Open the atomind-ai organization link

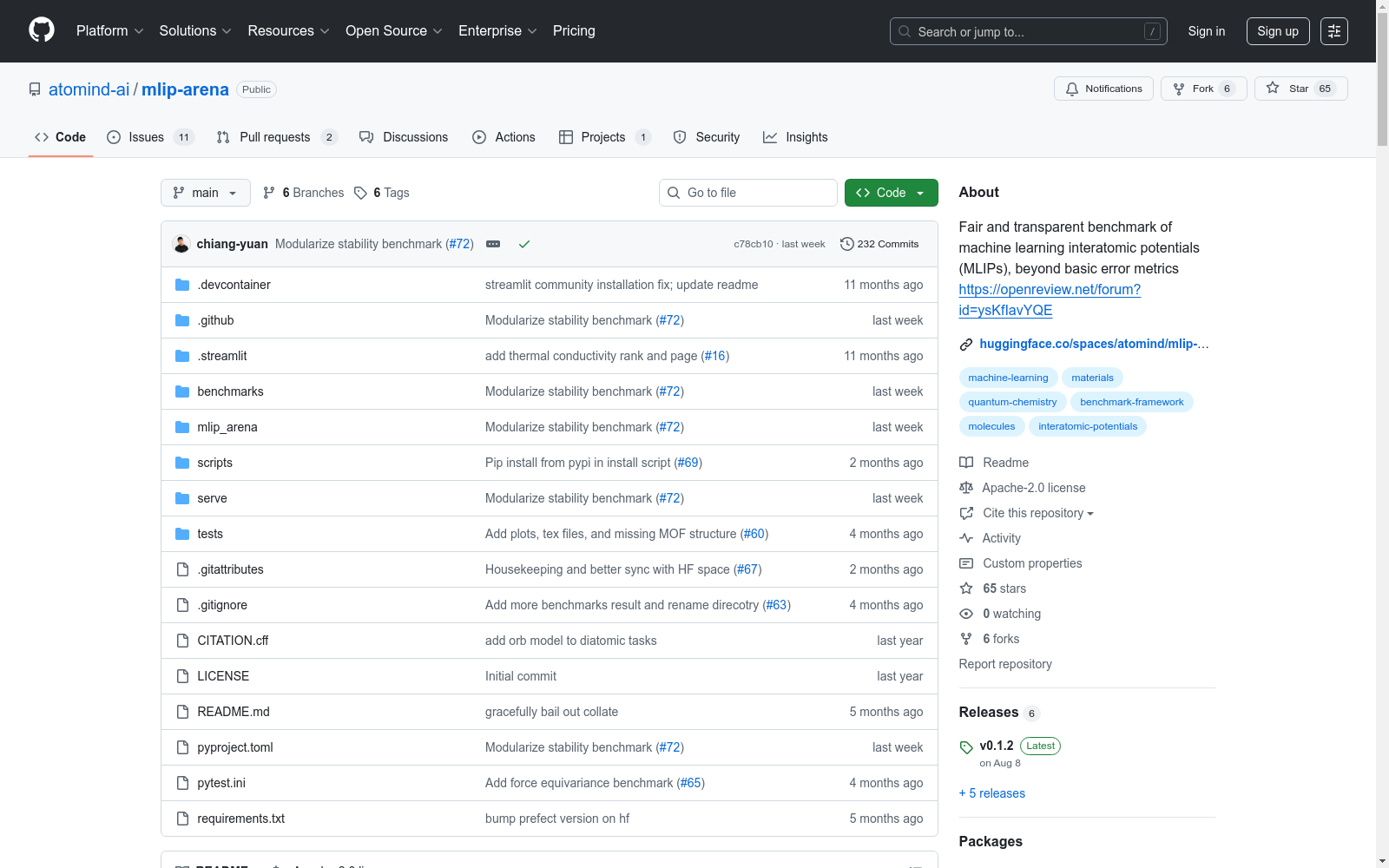coord(89,89)
